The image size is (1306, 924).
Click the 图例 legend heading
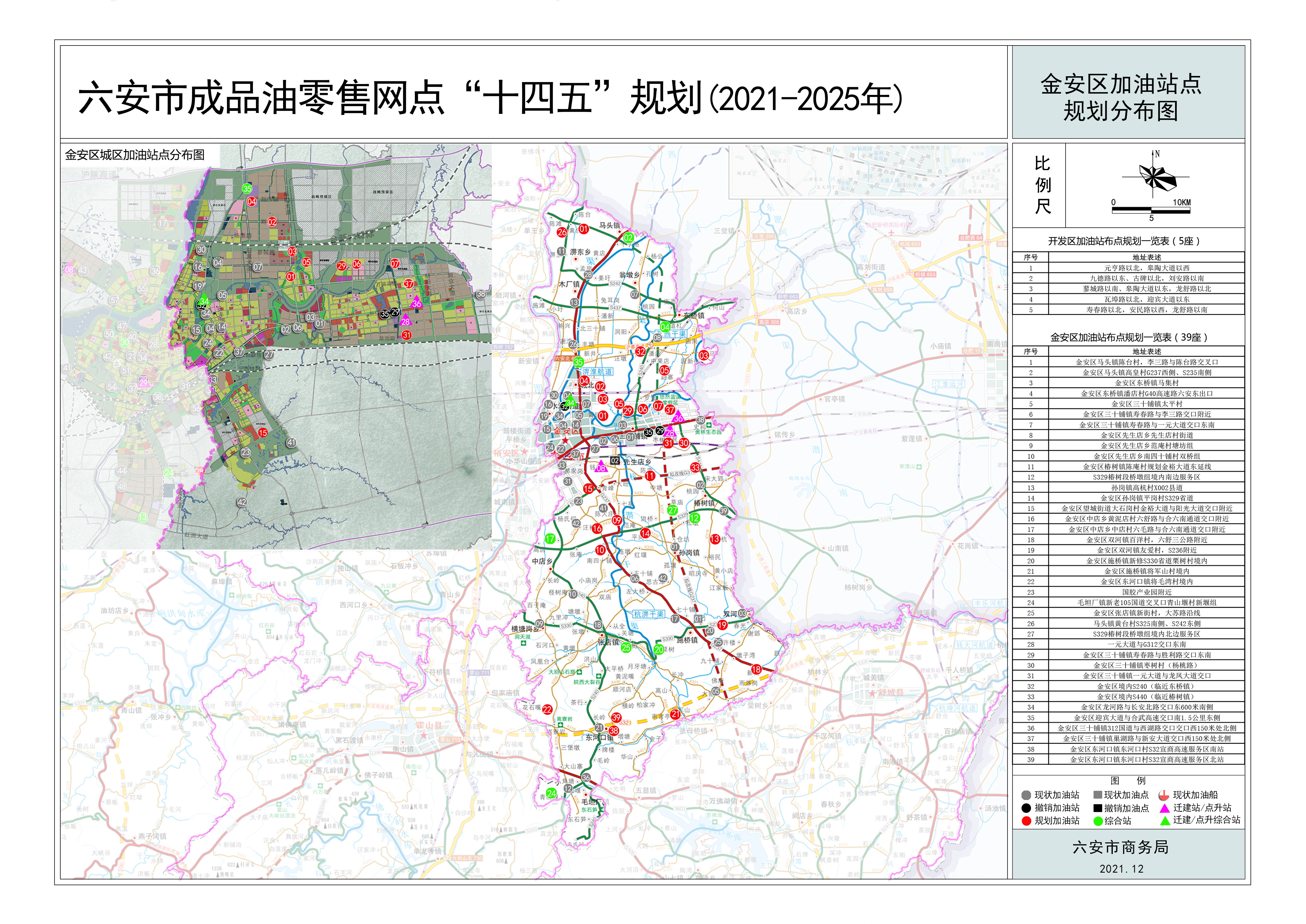click(x=1128, y=781)
